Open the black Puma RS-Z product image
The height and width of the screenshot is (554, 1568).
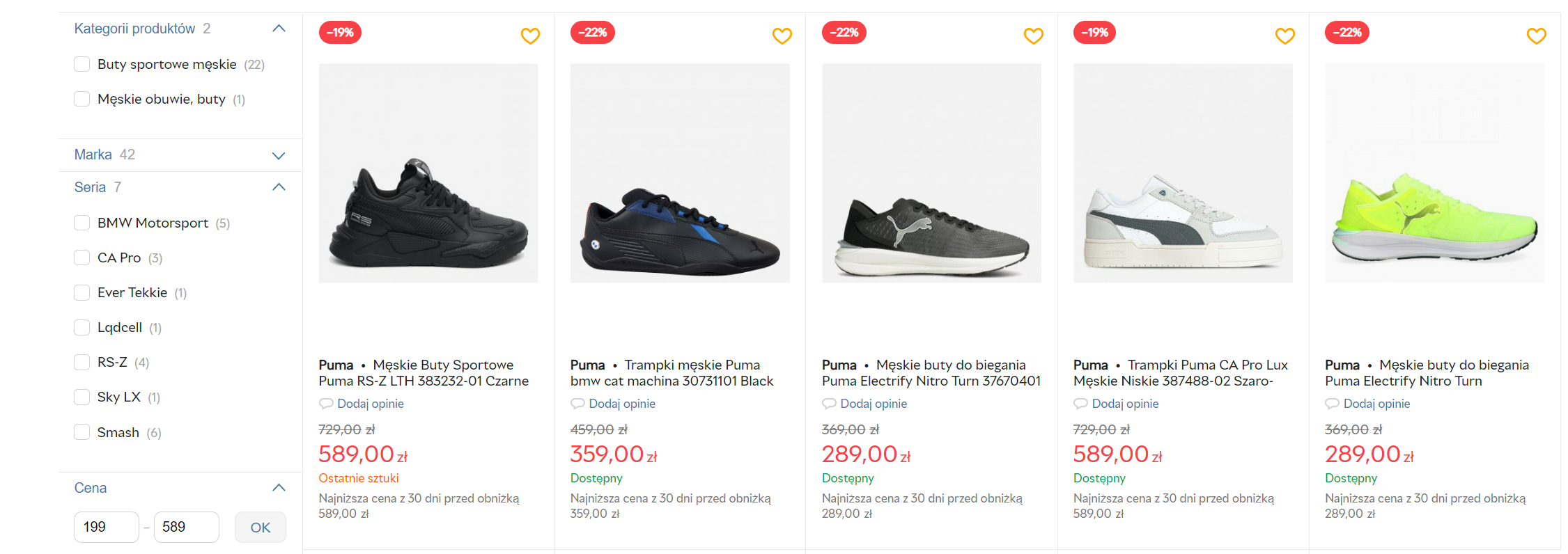[428, 173]
